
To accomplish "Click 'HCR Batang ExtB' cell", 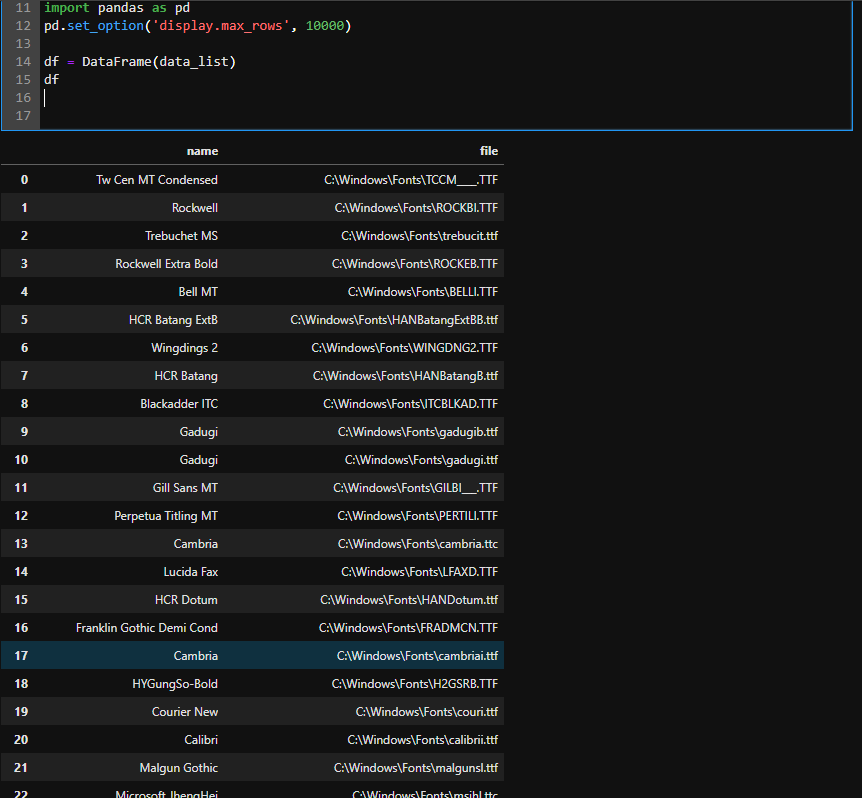I will click(x=173, y=320).
